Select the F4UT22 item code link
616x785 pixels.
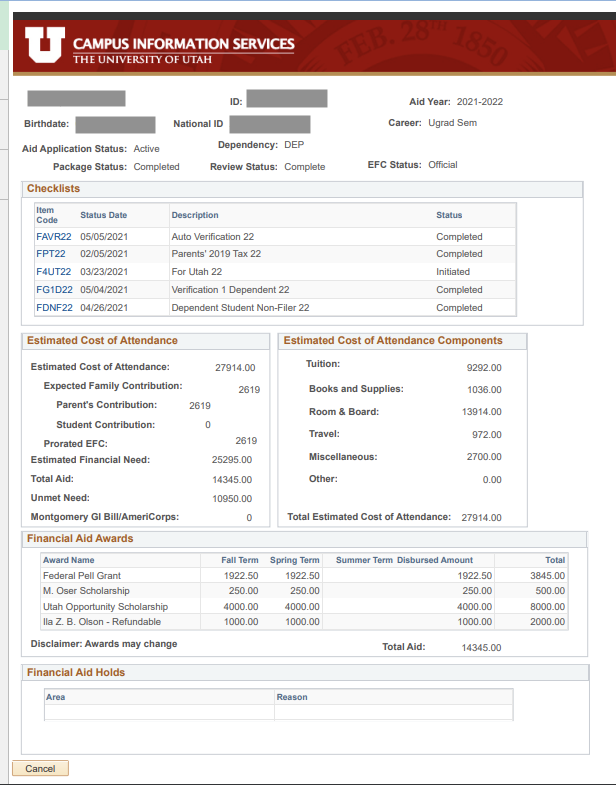coord(54,272)
